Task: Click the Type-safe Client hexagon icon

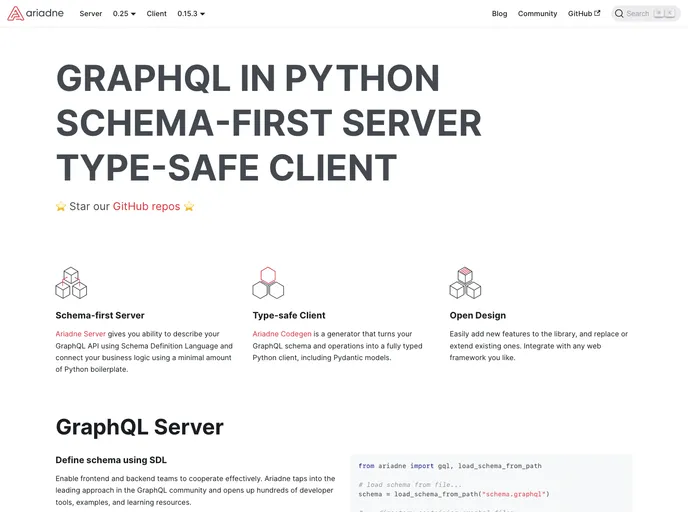Action: click(268, 283)
